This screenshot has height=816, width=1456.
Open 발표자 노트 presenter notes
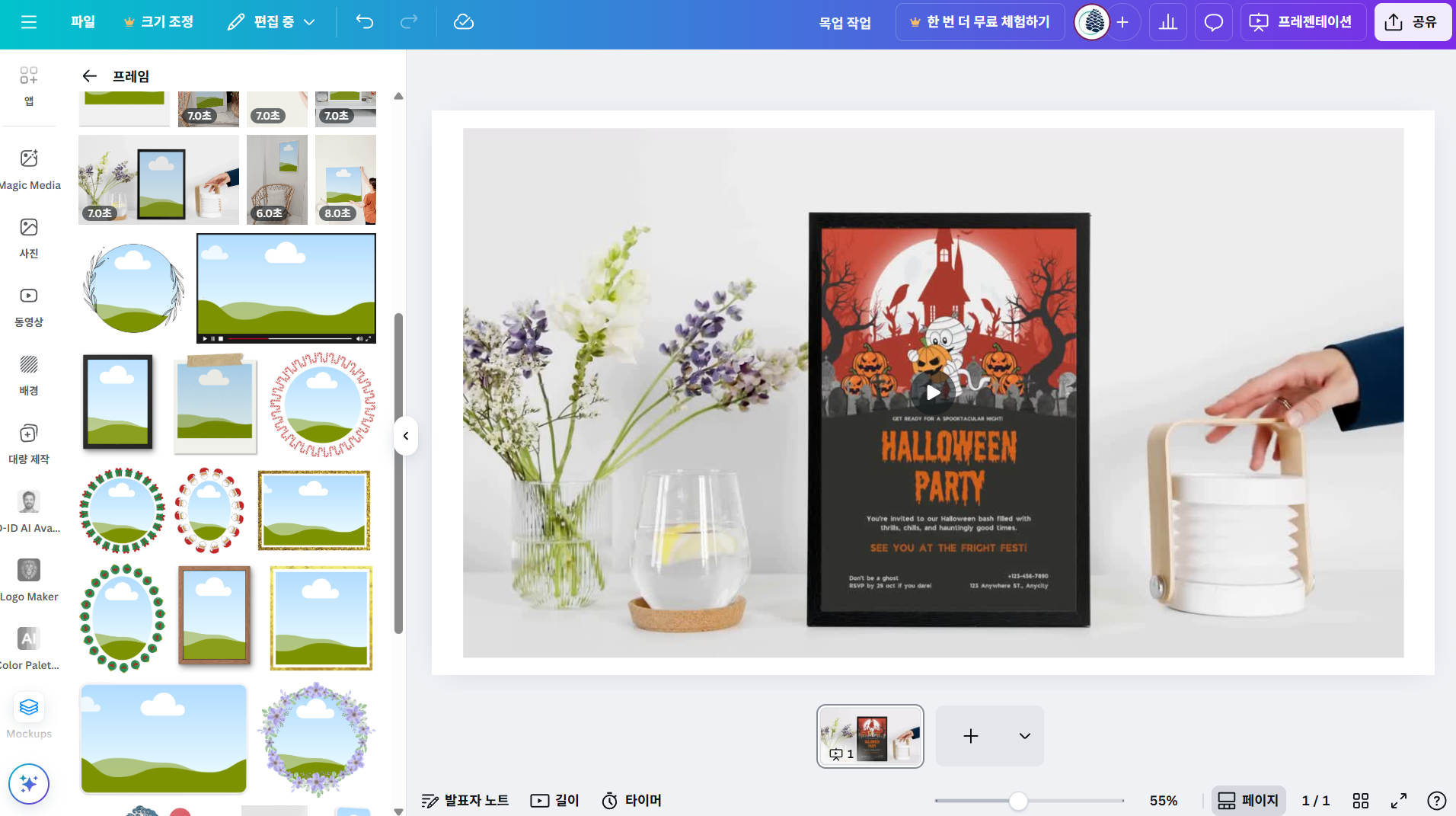(465, 801)
